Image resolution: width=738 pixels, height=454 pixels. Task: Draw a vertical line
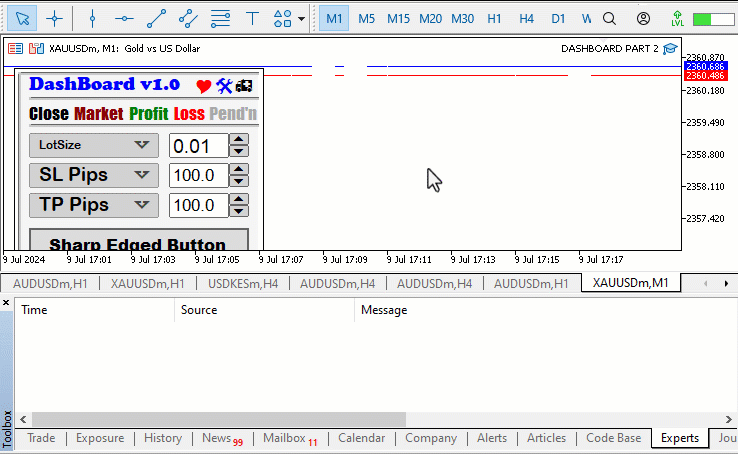pos(92,19)
